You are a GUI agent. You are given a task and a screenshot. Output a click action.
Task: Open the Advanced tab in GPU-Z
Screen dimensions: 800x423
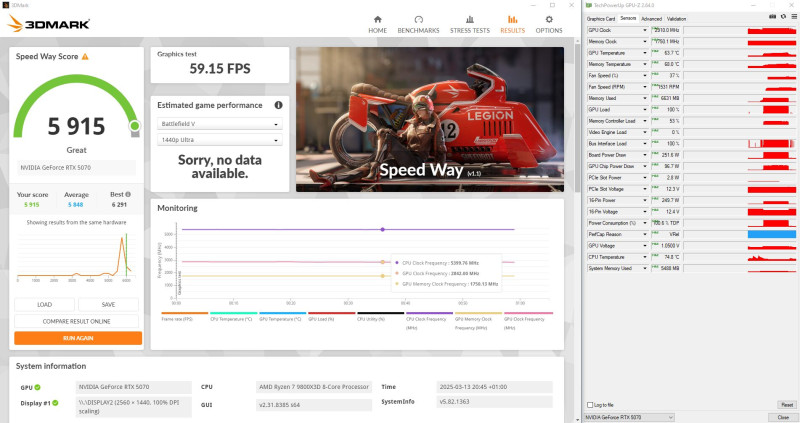pos(651,19)
